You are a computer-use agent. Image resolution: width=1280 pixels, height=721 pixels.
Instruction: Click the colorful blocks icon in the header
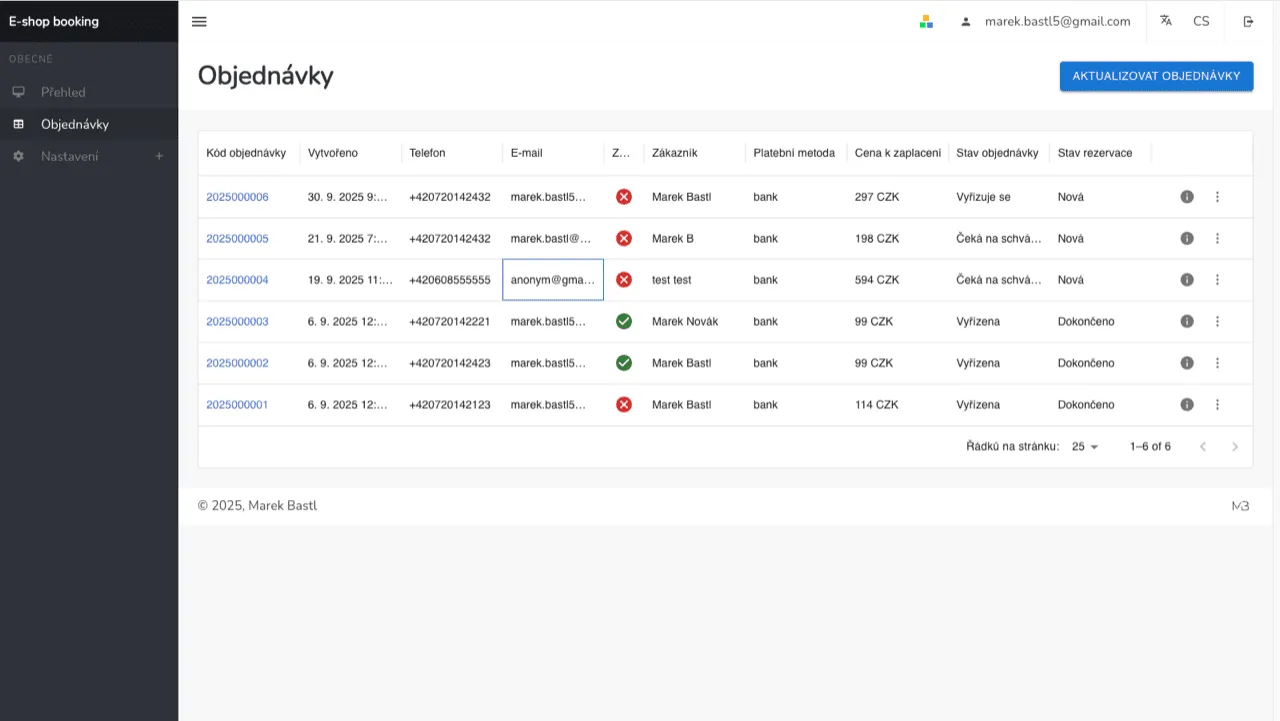coord(926,21)
